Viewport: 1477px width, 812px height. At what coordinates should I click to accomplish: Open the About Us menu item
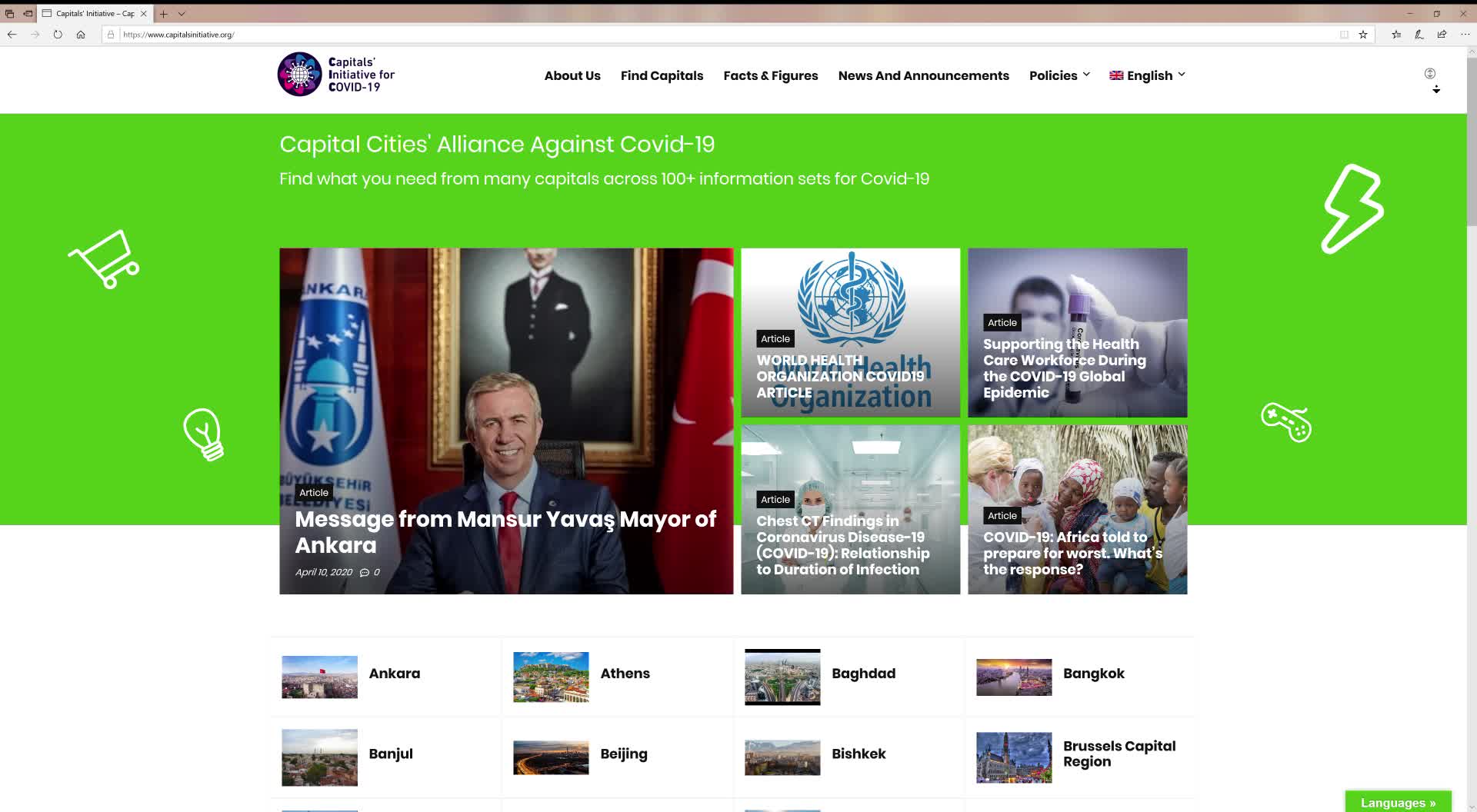(x=572, y=75)
